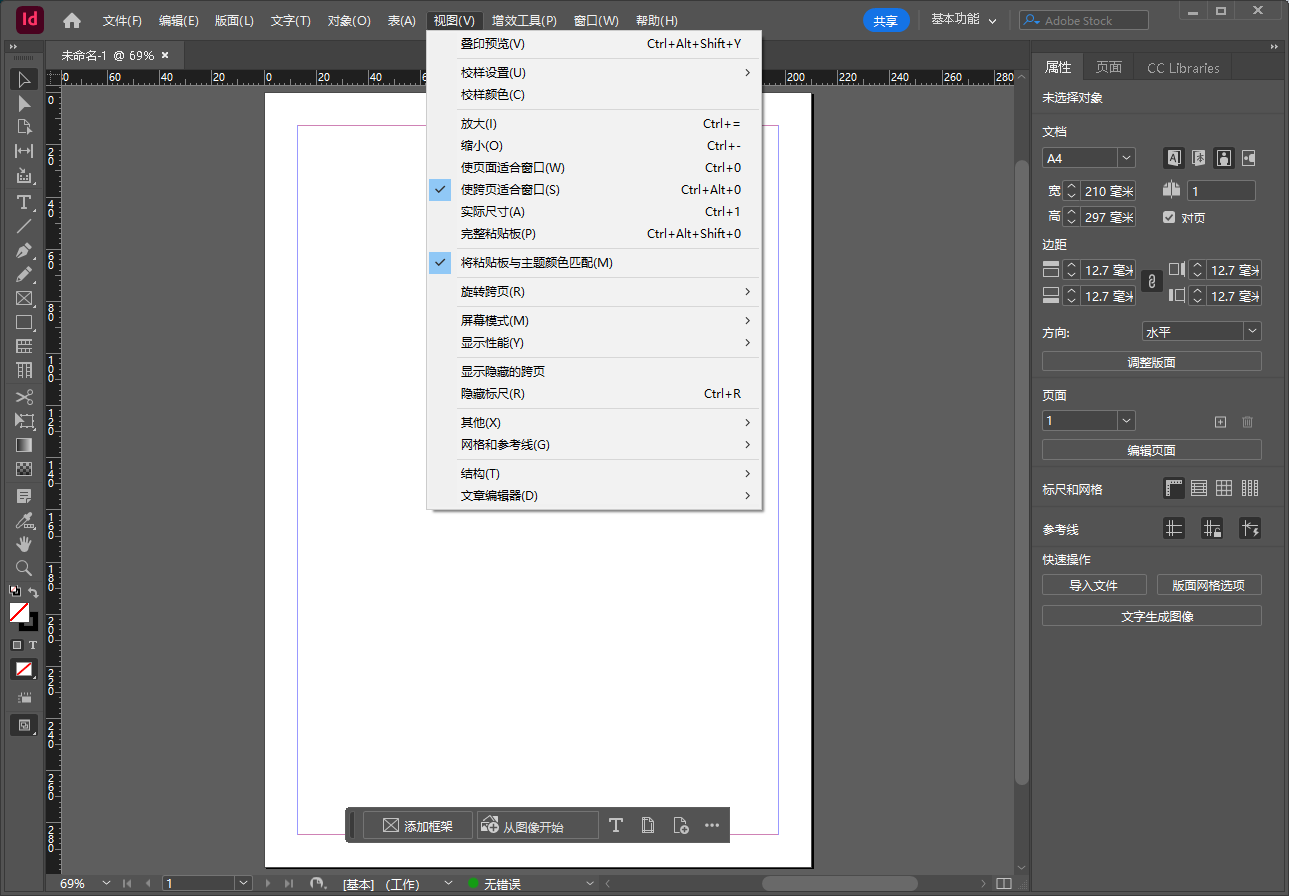The height and width of the screenshot is (896, 1289).
Task: Click the lock guides icon
Action: click(1212, 529)
